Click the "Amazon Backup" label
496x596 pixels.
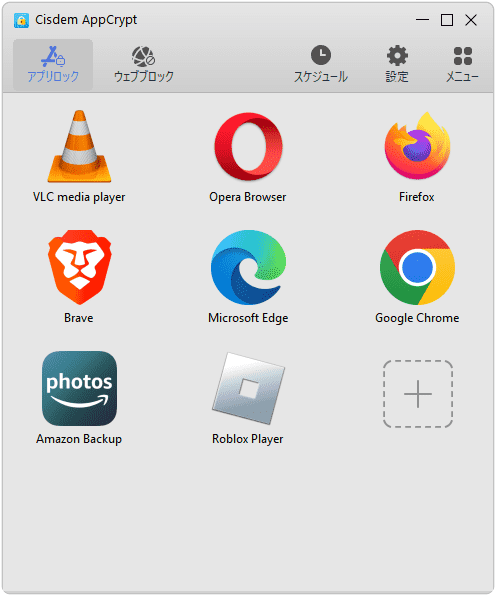79,439
